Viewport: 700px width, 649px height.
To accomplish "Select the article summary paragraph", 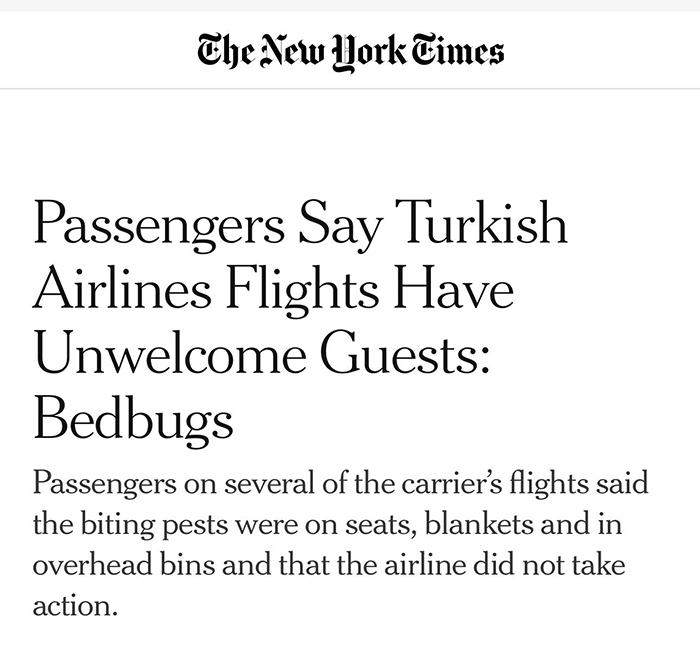I will 340,544.
